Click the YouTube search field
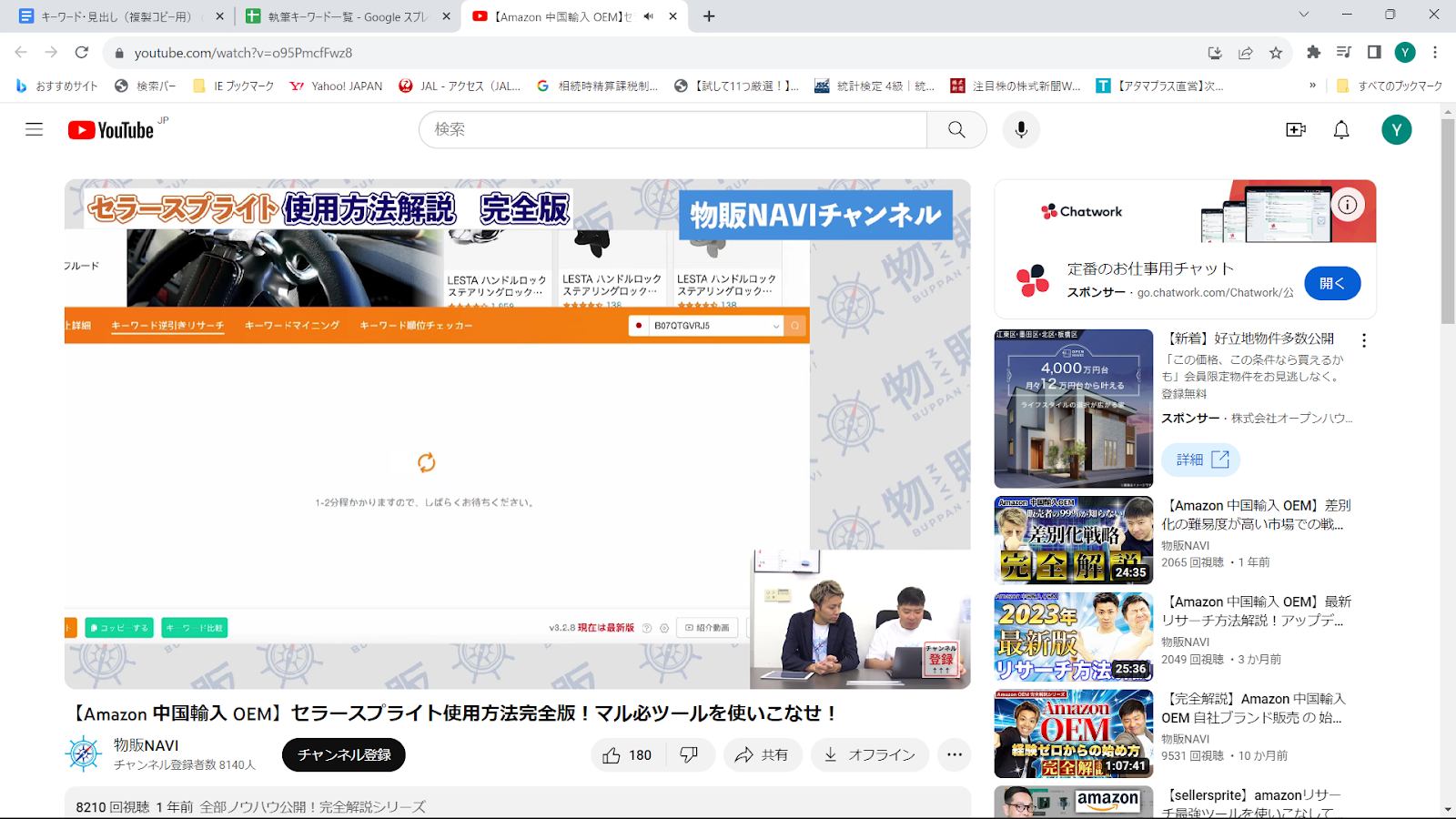This screenshot has height=819, width=1456. point(673,129)
